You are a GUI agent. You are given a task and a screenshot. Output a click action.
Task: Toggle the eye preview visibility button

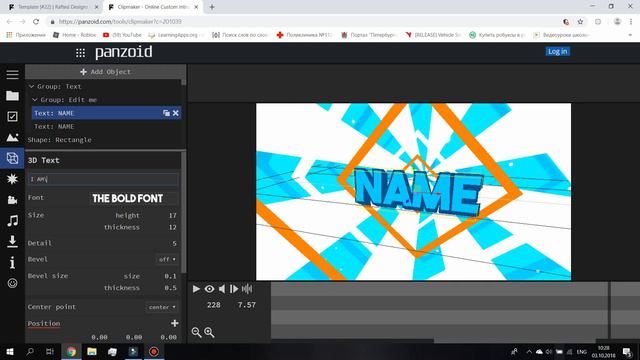pyautogui.click(x=209, y=289)
